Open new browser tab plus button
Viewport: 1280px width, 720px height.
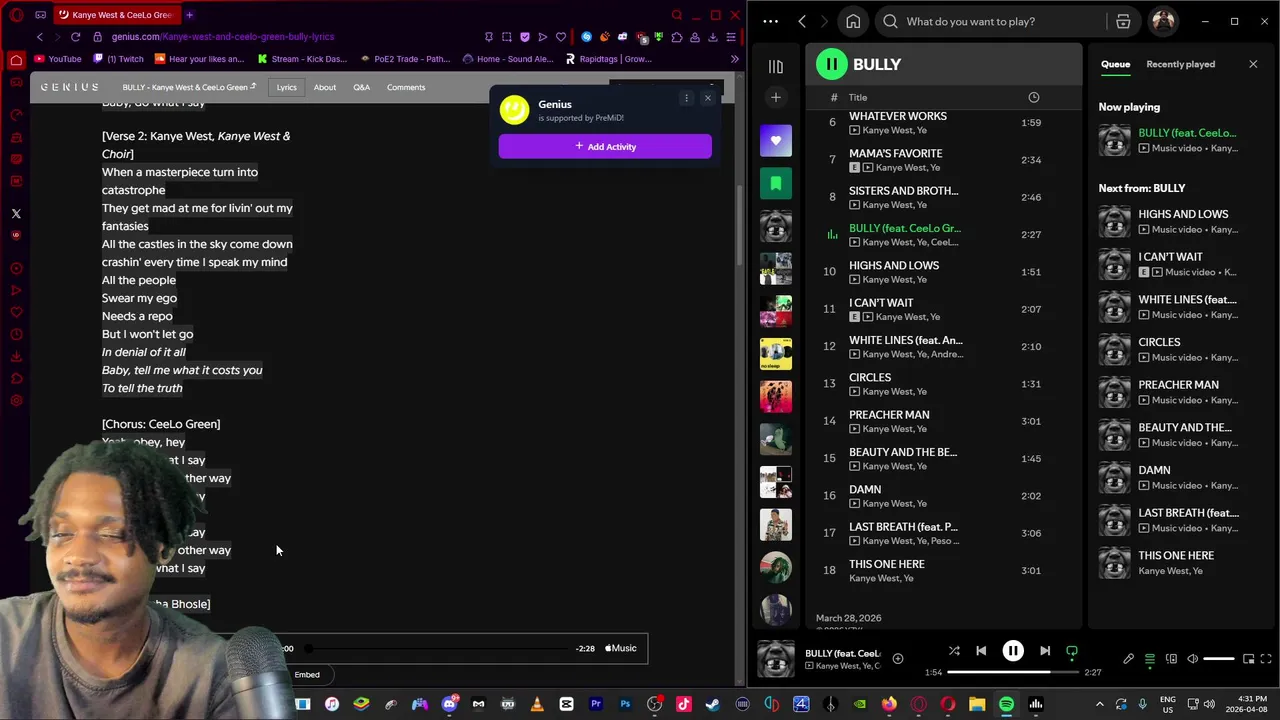(x=189, y=15)
